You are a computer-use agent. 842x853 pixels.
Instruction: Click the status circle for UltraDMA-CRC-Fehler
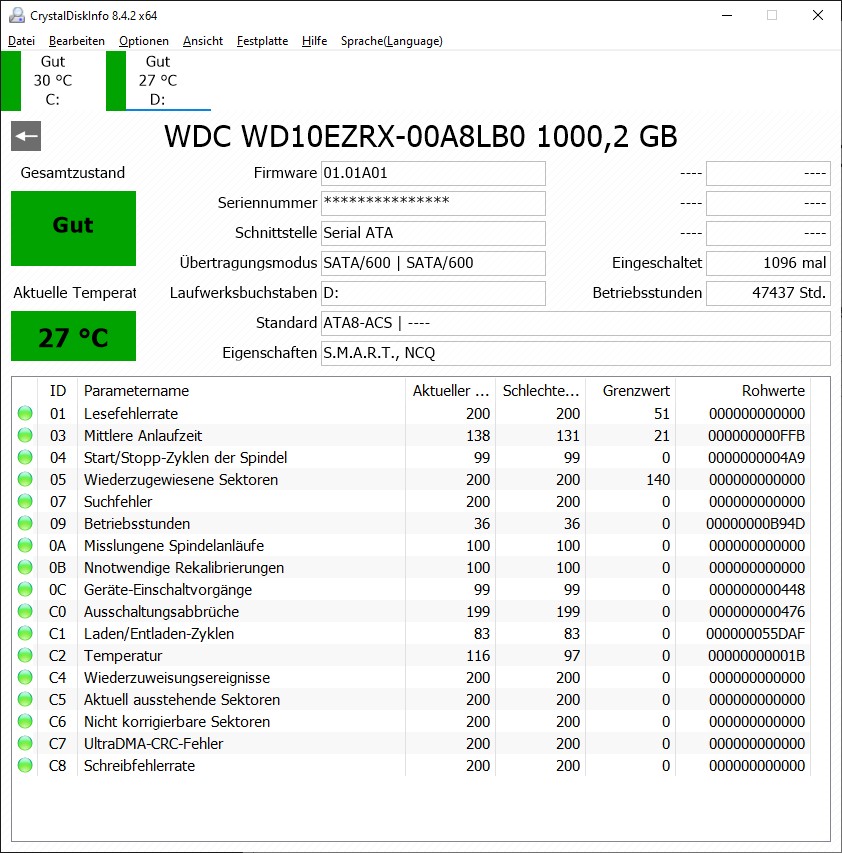pyautogui.click(x=25, y=744)
